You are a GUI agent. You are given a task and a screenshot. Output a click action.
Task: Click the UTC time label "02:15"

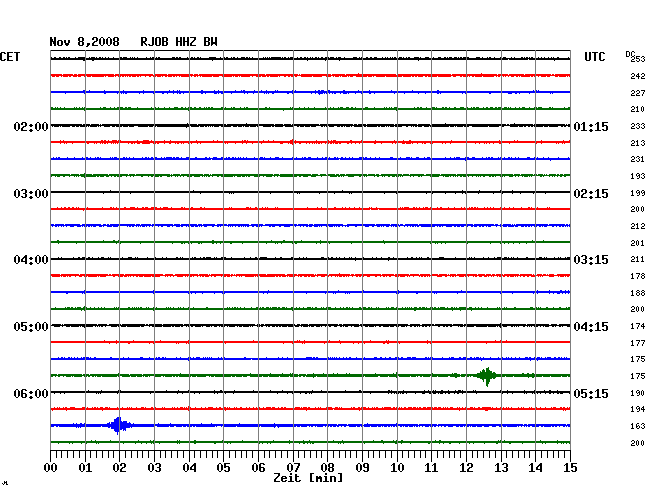591,194
